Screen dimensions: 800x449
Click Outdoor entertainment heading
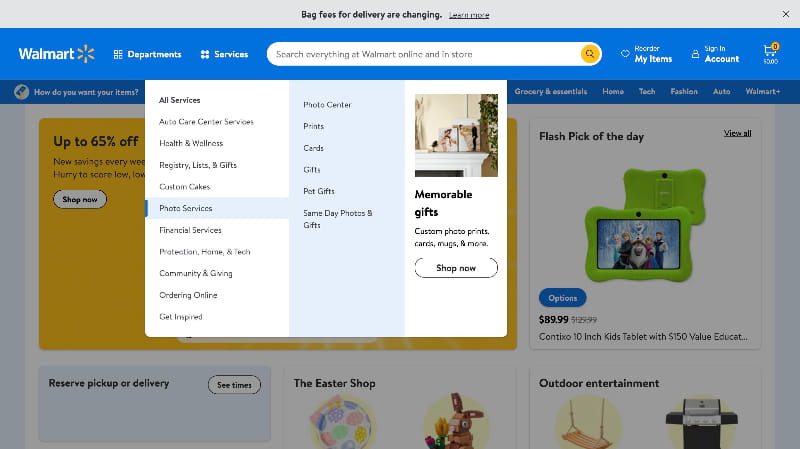coord(599,383)
